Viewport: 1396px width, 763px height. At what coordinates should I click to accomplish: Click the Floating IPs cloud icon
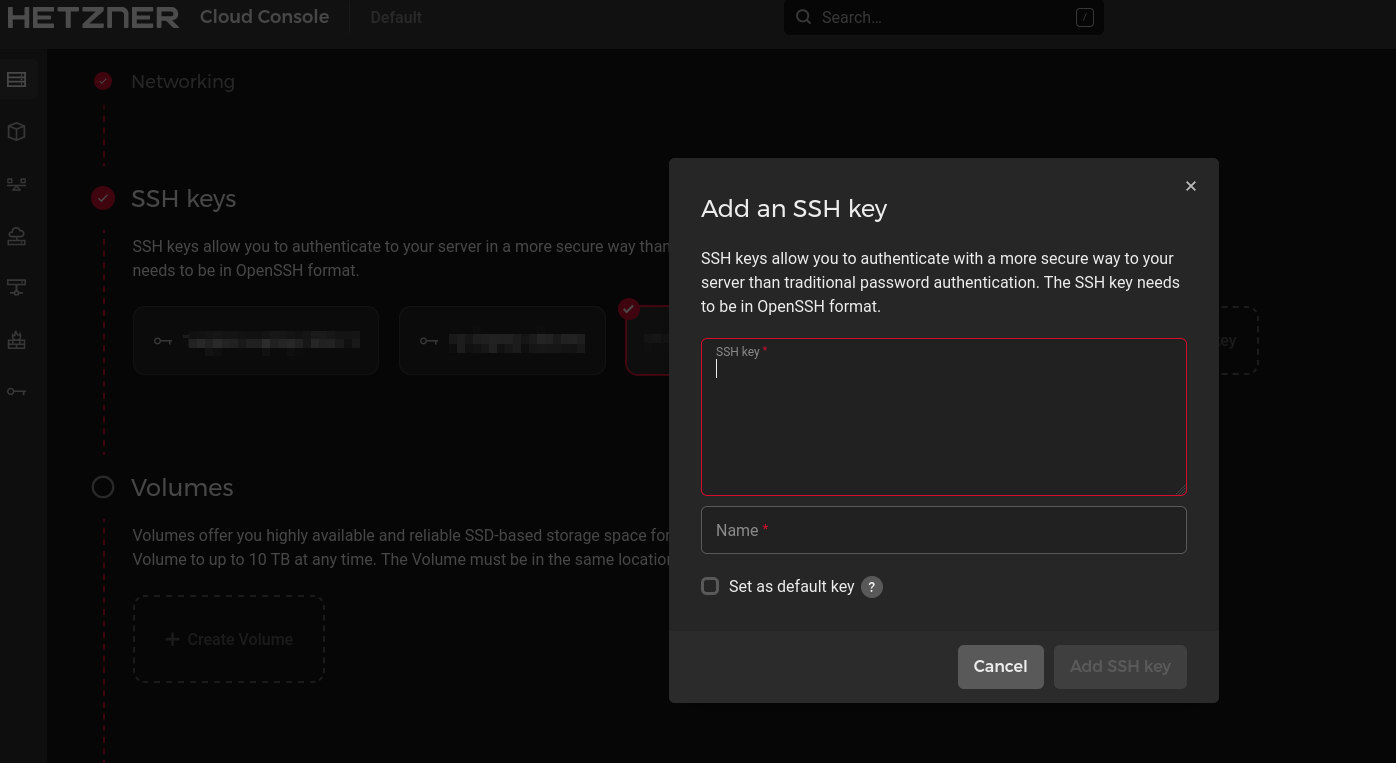17,235
